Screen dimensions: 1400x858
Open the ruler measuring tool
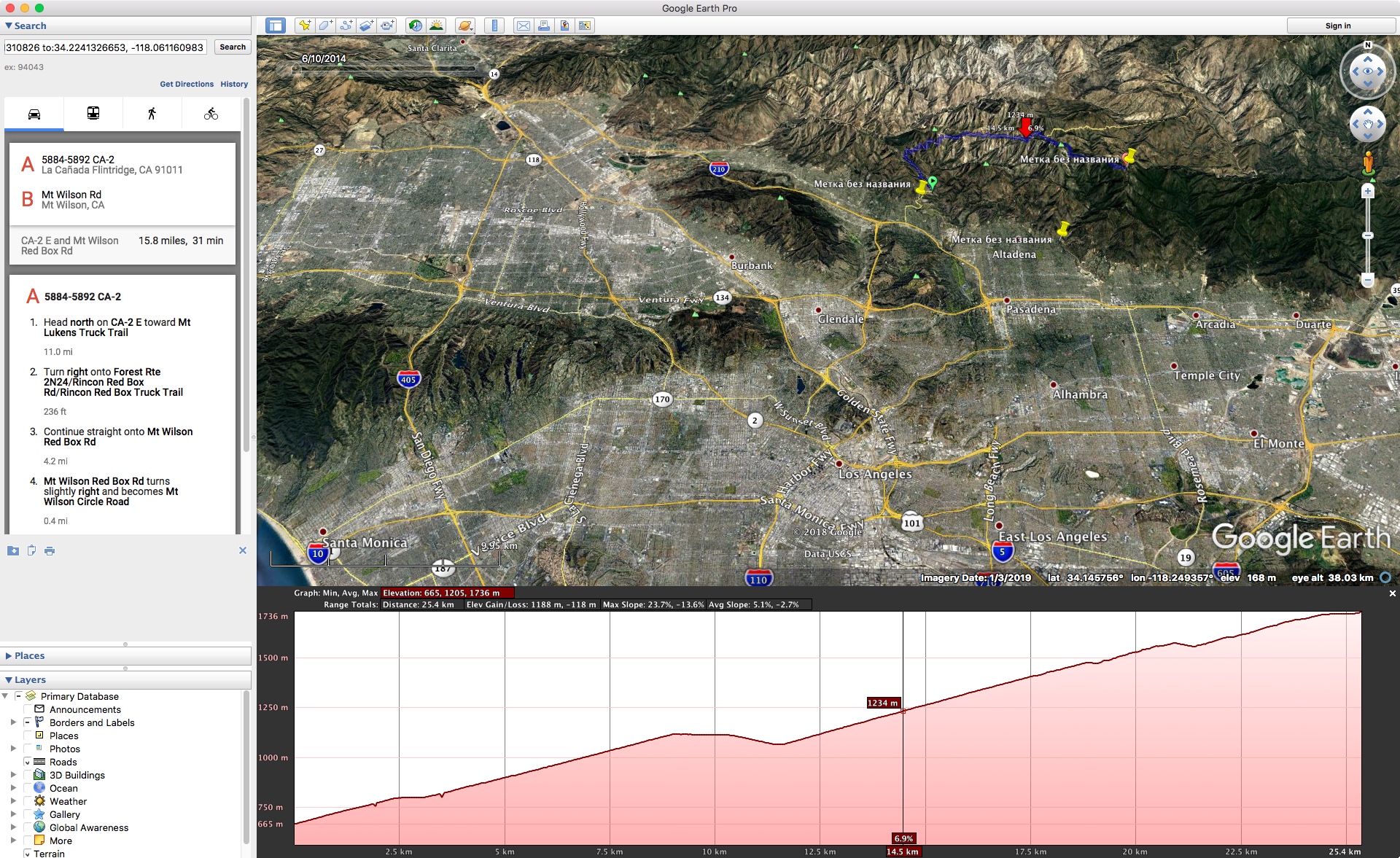pos(494,26)
